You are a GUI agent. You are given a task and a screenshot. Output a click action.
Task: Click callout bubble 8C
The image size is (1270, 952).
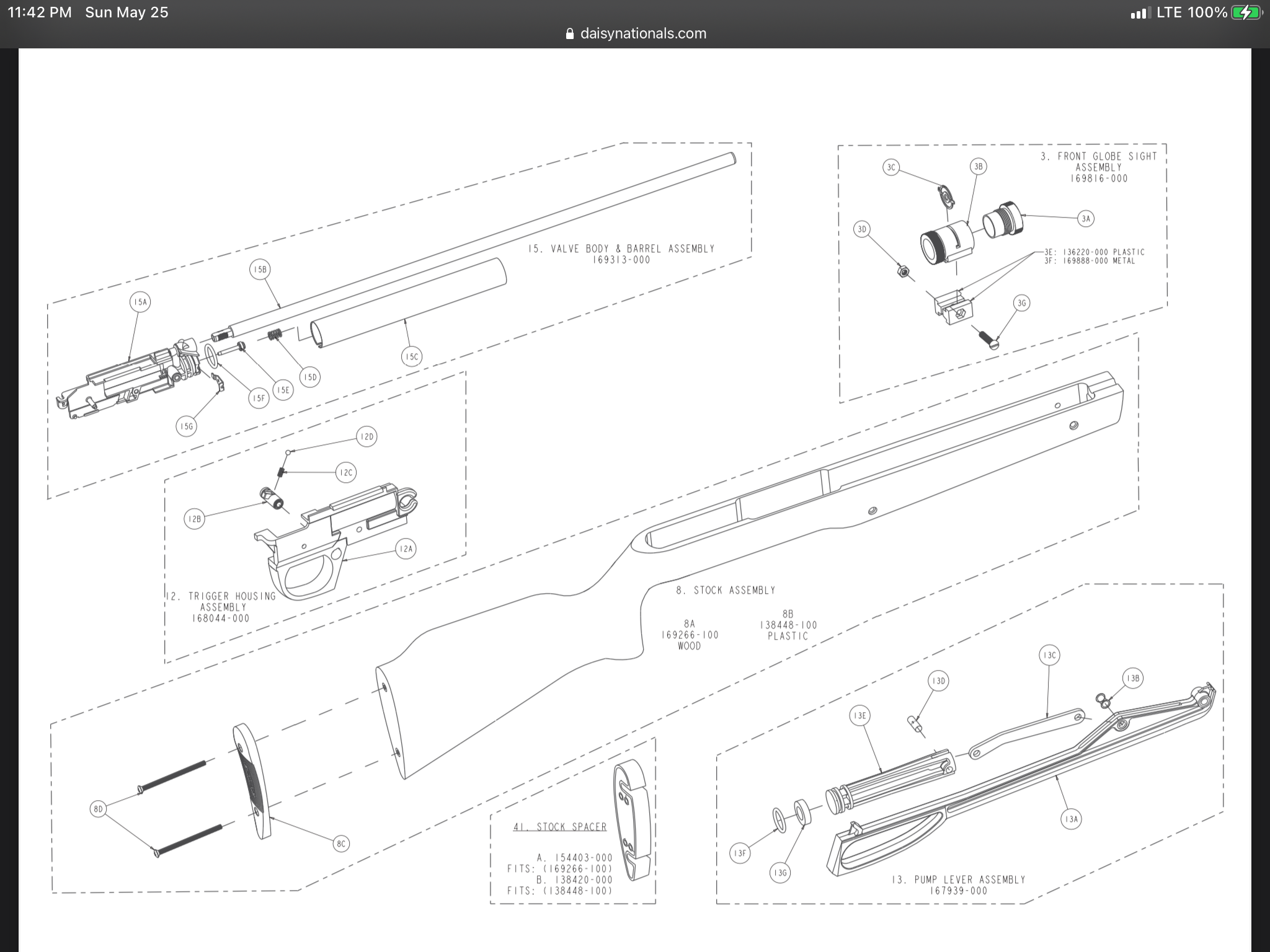point(341,844)
